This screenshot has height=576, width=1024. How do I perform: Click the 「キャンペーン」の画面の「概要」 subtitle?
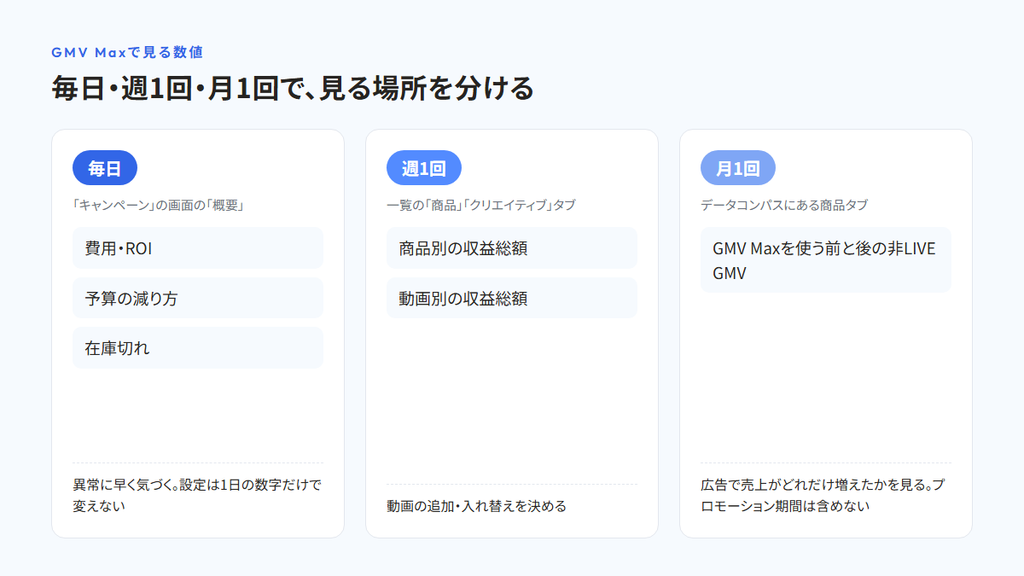[x=159, y=205]
